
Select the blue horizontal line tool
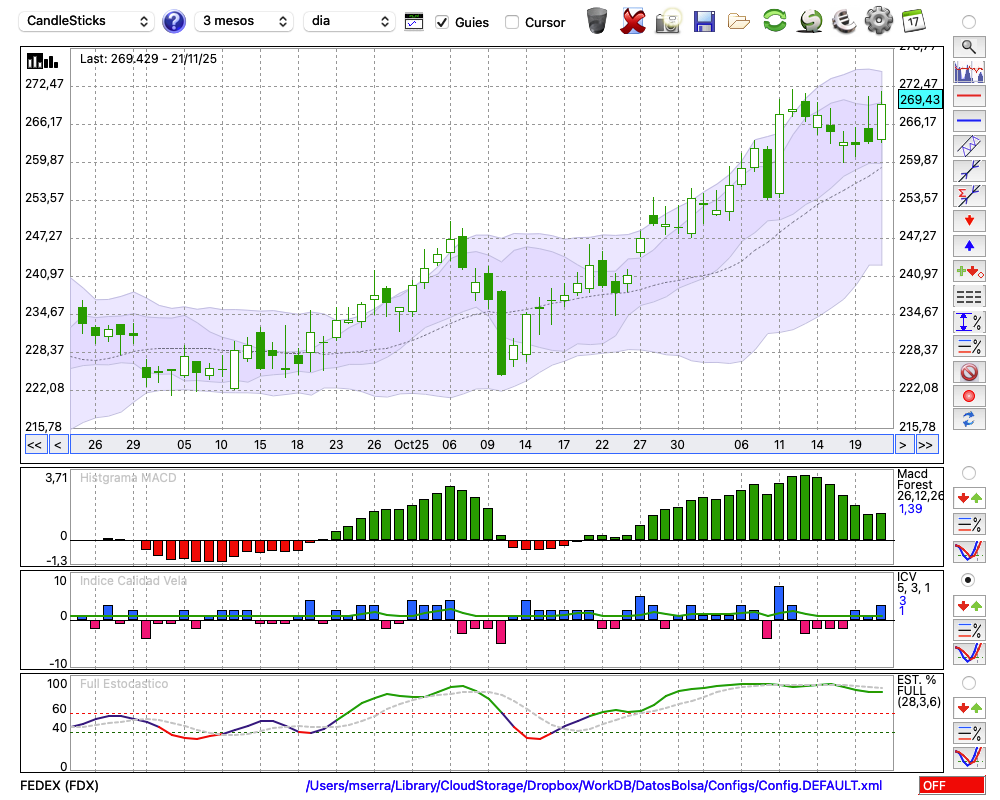point(969,121)
